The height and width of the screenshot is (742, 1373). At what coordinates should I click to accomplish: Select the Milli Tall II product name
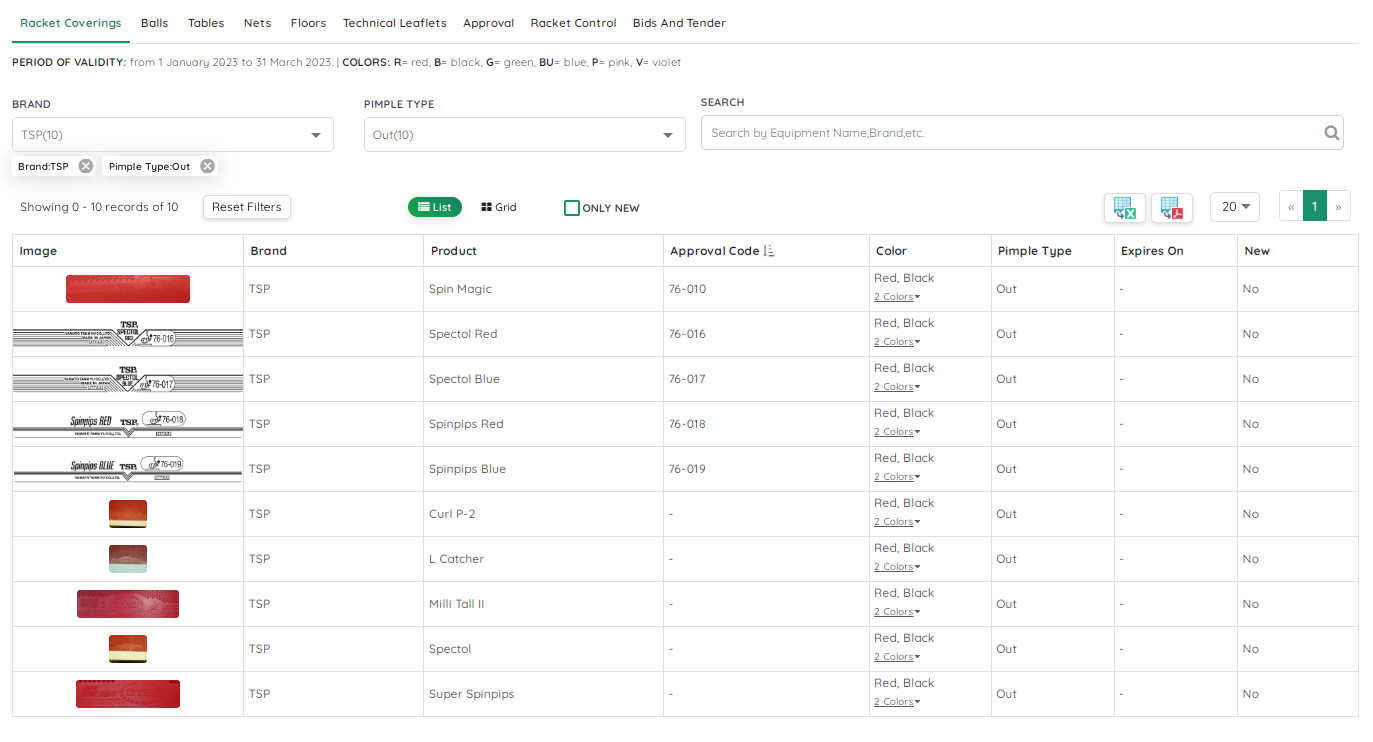[x=457, y=604]
